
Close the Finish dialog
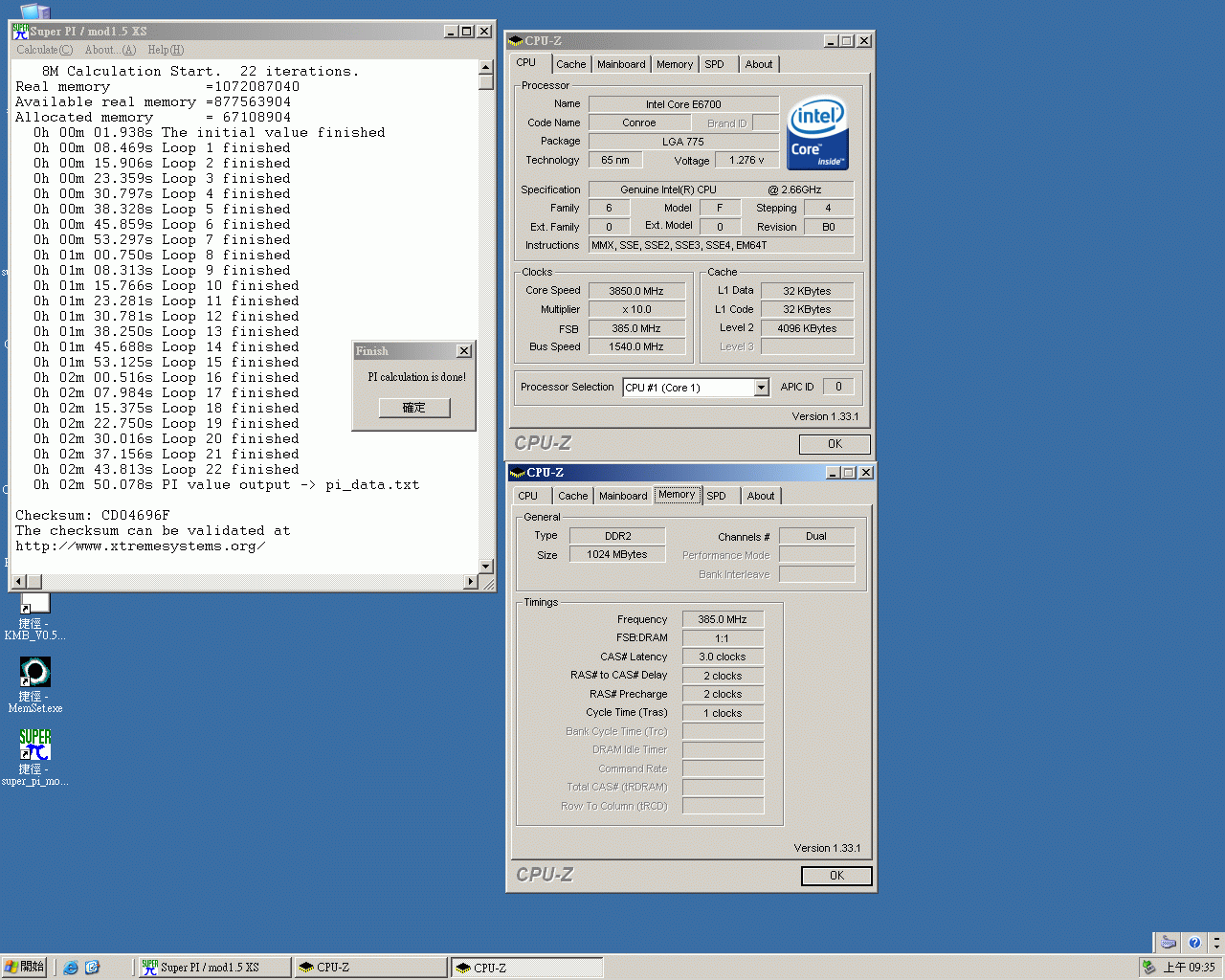click(464, 351)
